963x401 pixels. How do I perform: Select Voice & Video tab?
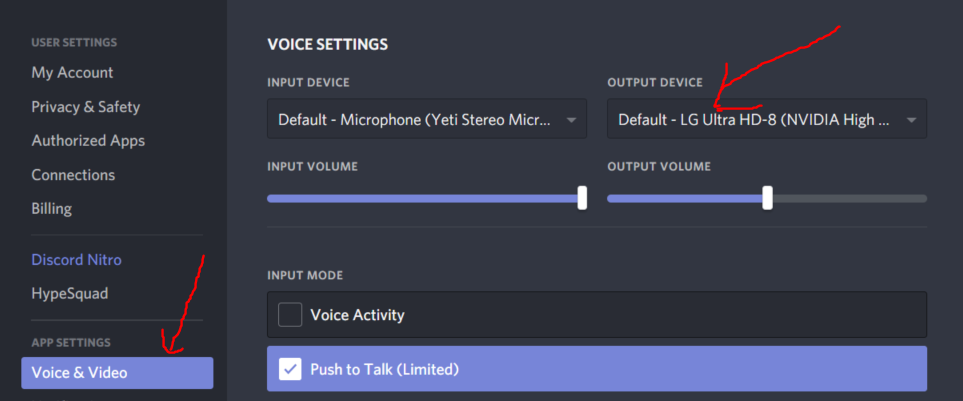117,373
